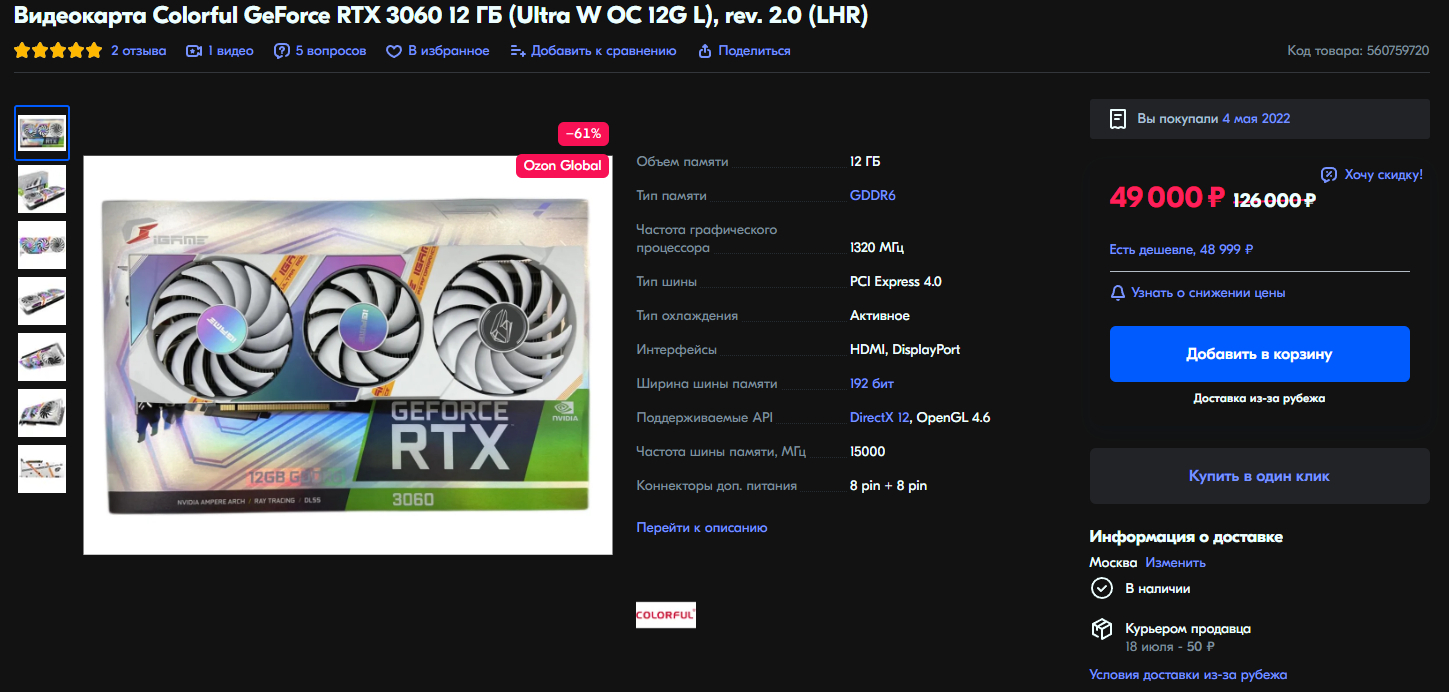Click the 5 вопросов question icon
The width and height of the screenshot is (1449, 692).
(x=282, y=51)
